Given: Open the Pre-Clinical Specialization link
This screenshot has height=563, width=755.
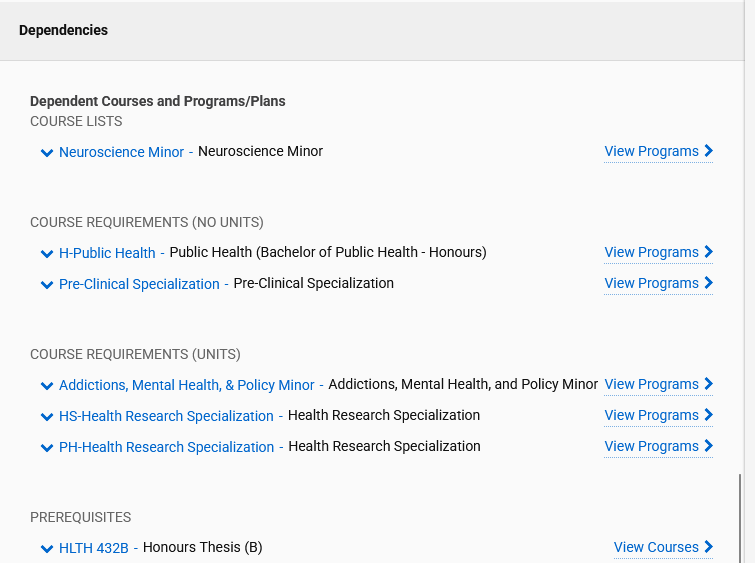Looking at the screenshot, I should 139,285.
